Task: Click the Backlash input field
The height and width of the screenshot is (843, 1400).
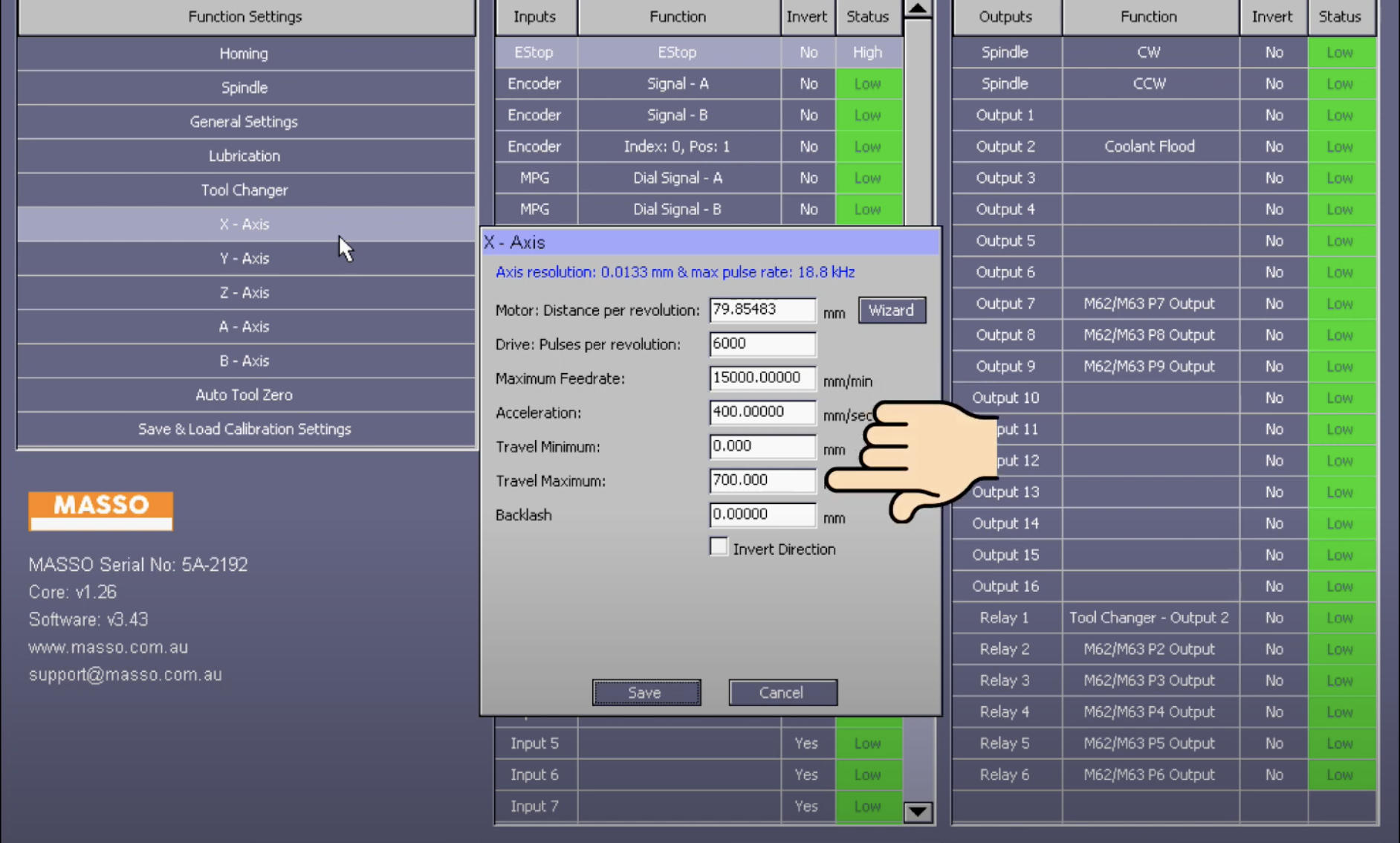Action: coord(762,515)
